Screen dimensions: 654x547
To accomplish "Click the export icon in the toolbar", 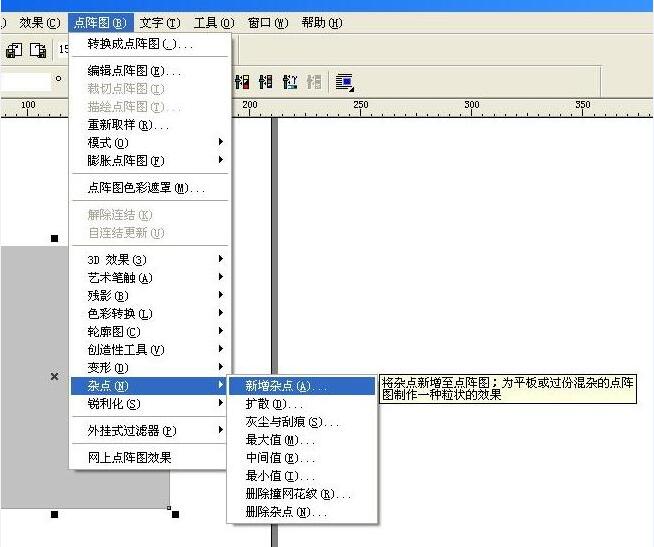I will pyautogui.click(x=38, y=50).
